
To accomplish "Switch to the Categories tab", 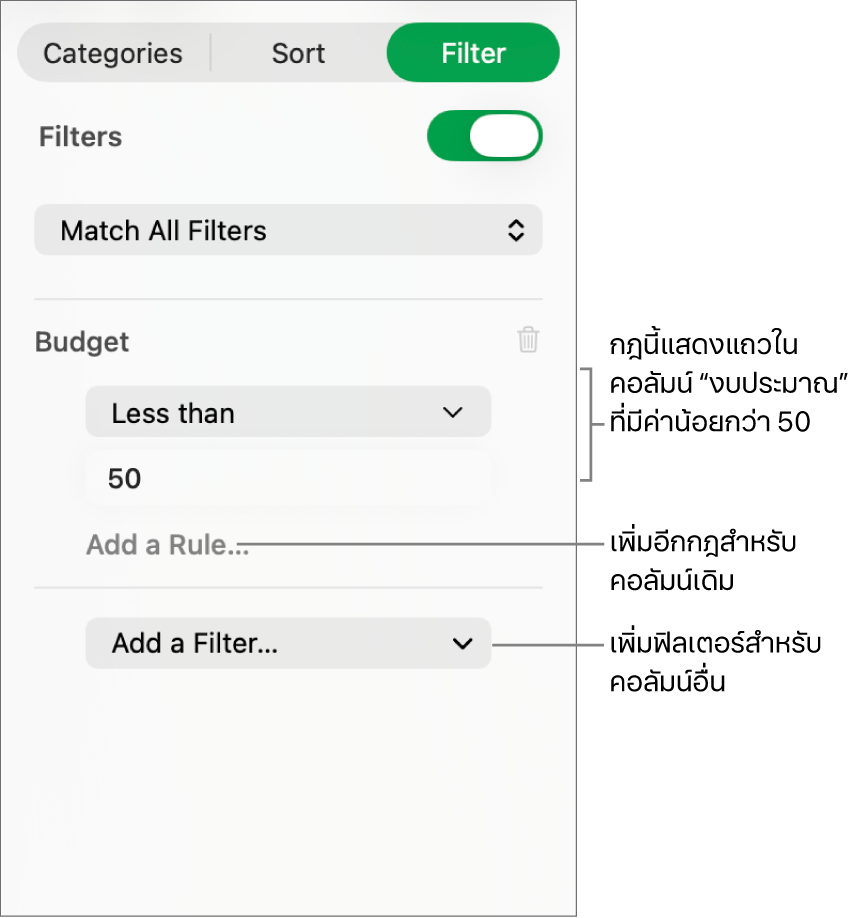I will [113, 53].
